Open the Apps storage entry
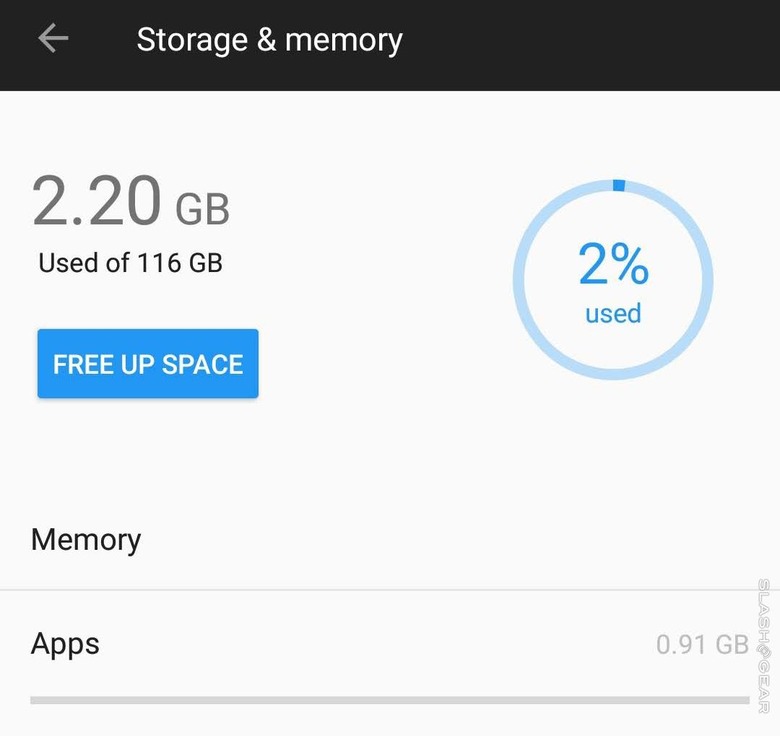 pyautogui.click(x=66, y=643)
